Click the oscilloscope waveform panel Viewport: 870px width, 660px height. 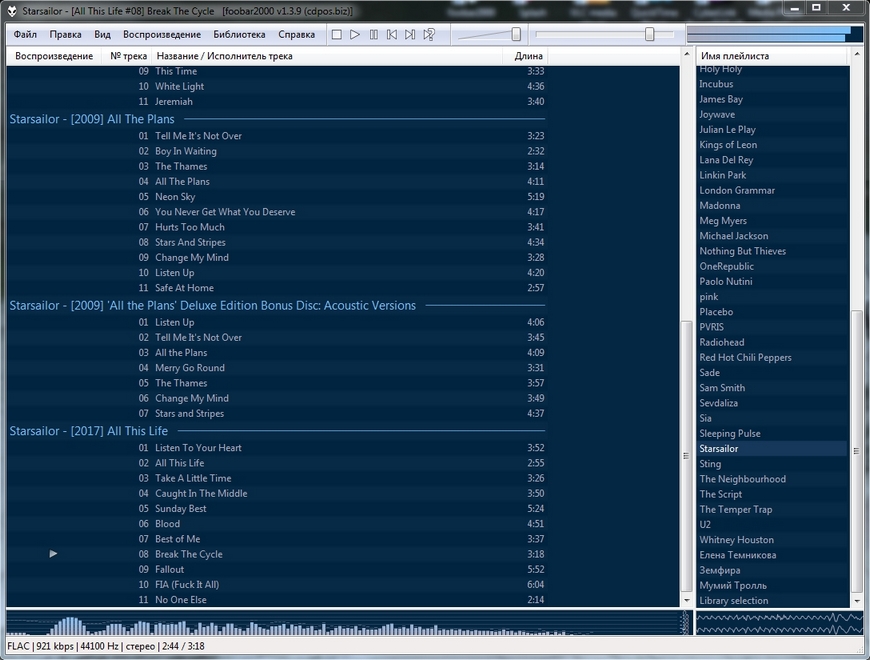779,623
